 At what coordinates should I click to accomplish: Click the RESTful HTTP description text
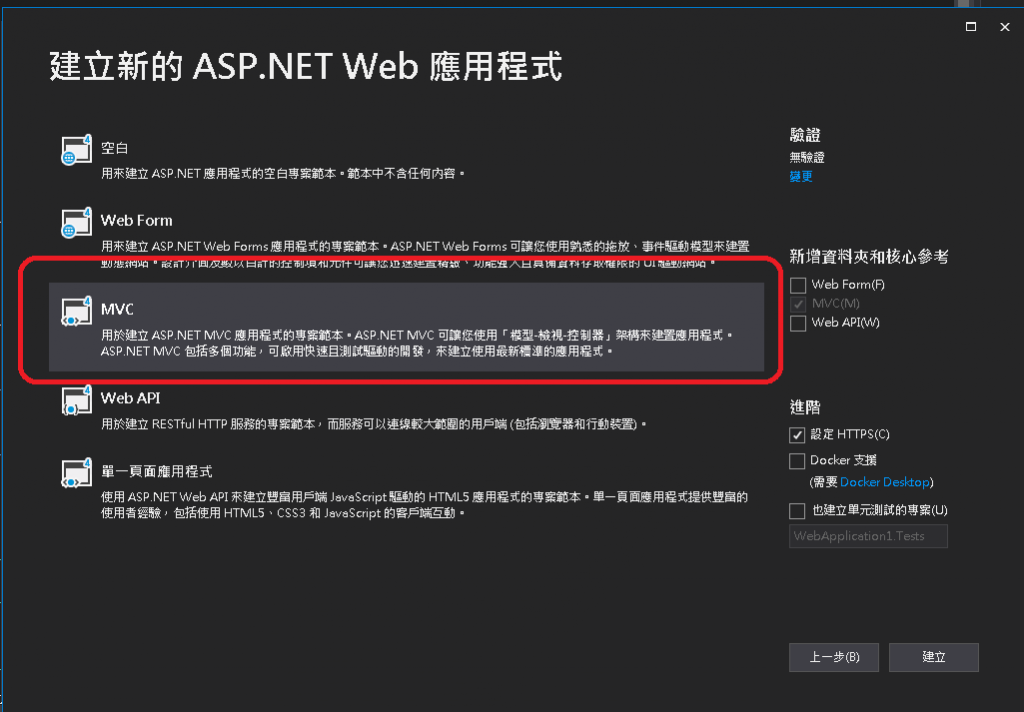[x=374, y=425]
